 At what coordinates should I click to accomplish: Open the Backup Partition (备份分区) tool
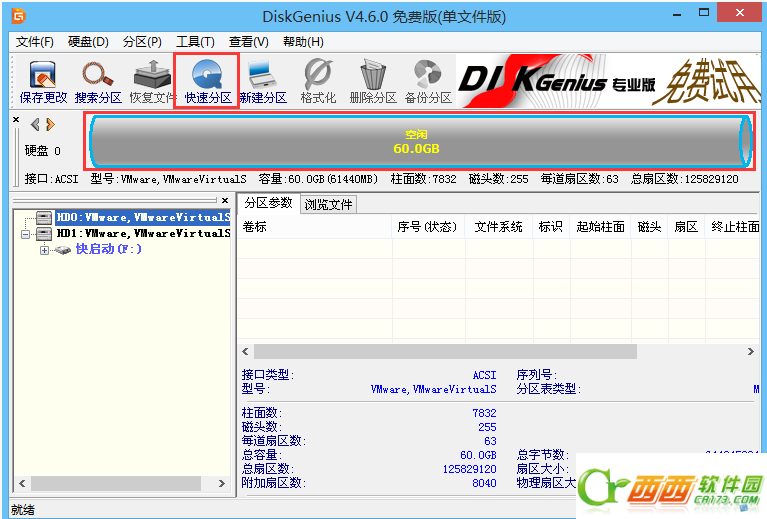(x=428, y=82)
